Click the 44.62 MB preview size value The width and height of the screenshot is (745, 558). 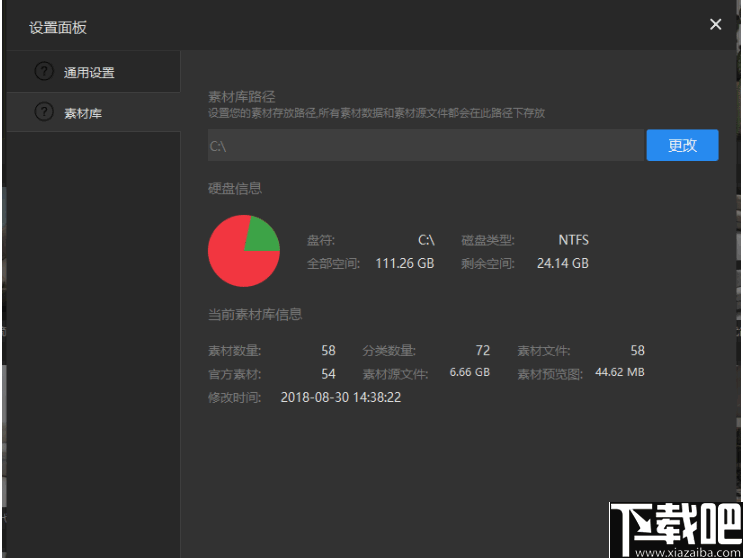tap(620, 372)
